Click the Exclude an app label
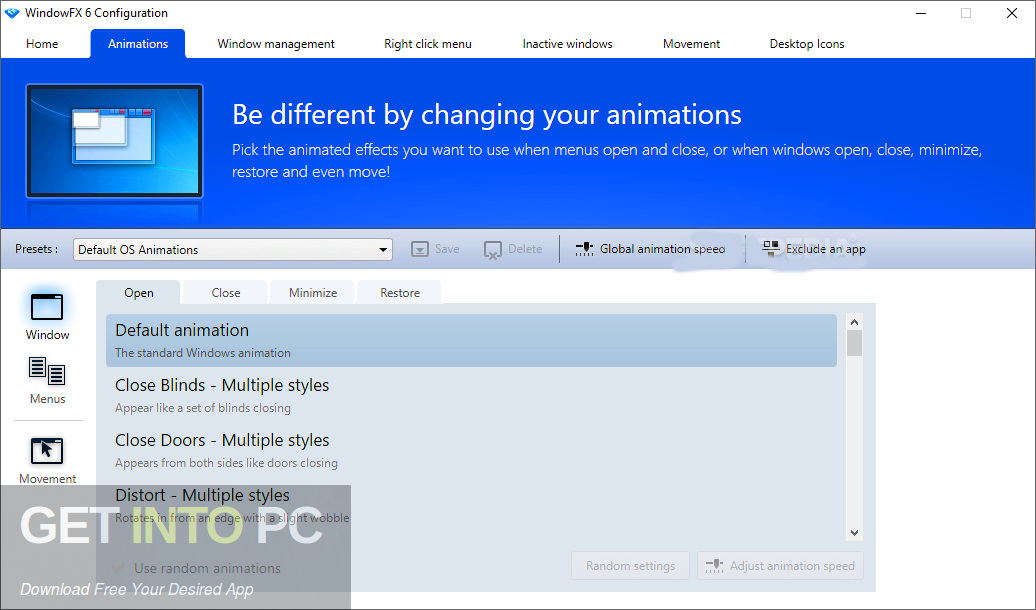This screenshot has height=610, width=1036. click(x=825, y=249)
